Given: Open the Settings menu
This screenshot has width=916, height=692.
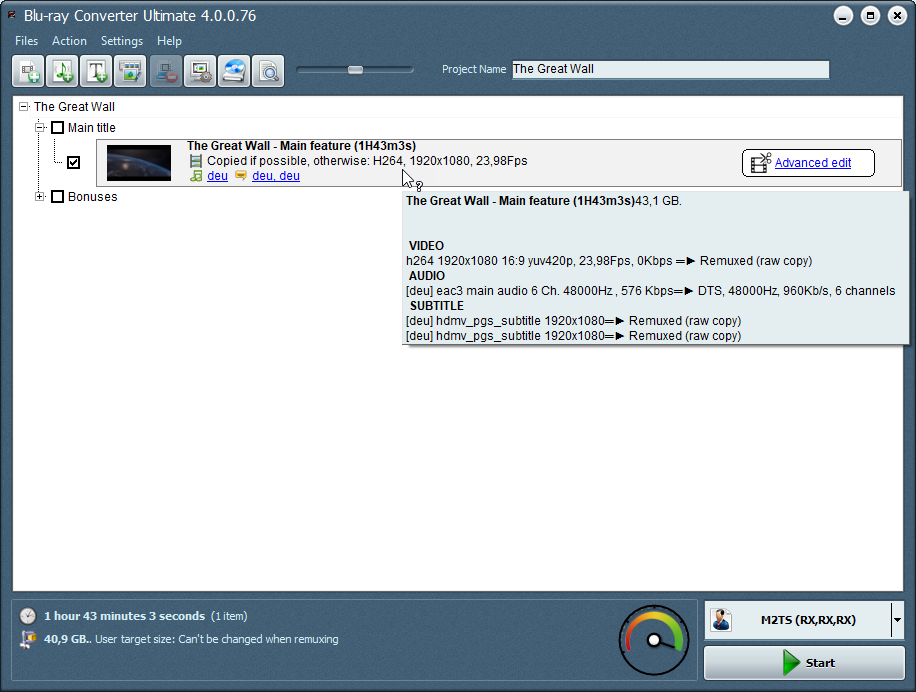Looking at the screenshot, I should (x=122, y=41).
